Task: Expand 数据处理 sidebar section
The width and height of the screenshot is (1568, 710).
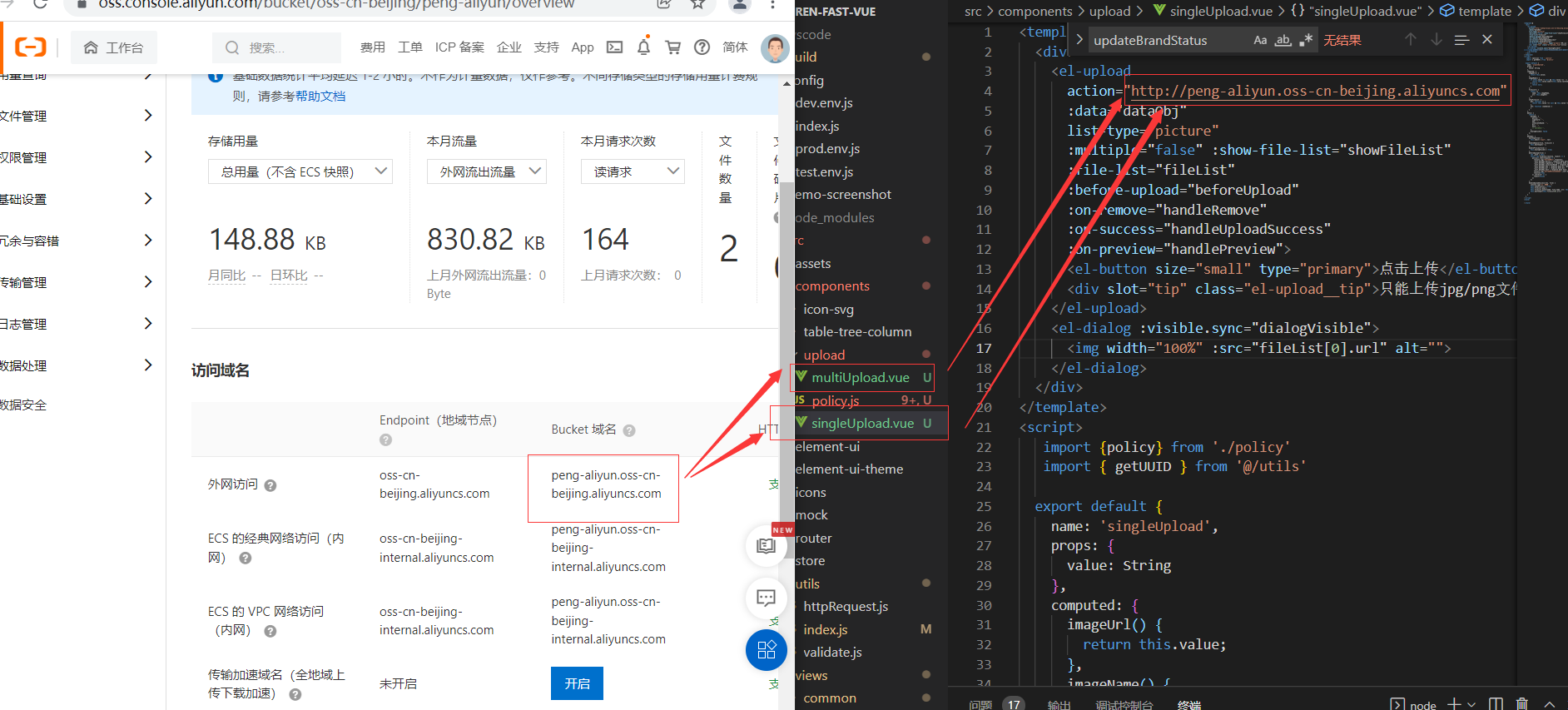Action: [77, 365]
